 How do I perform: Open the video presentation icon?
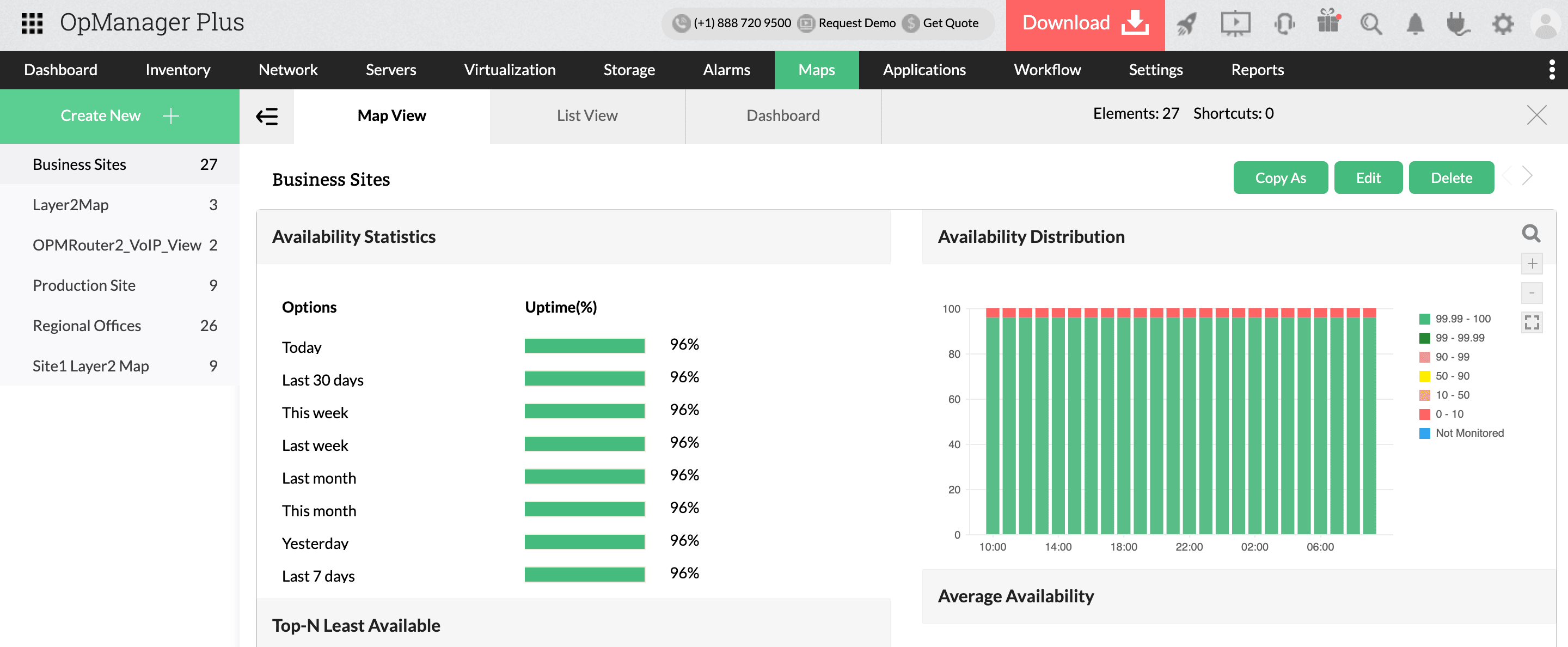[x=1235, y=24]
